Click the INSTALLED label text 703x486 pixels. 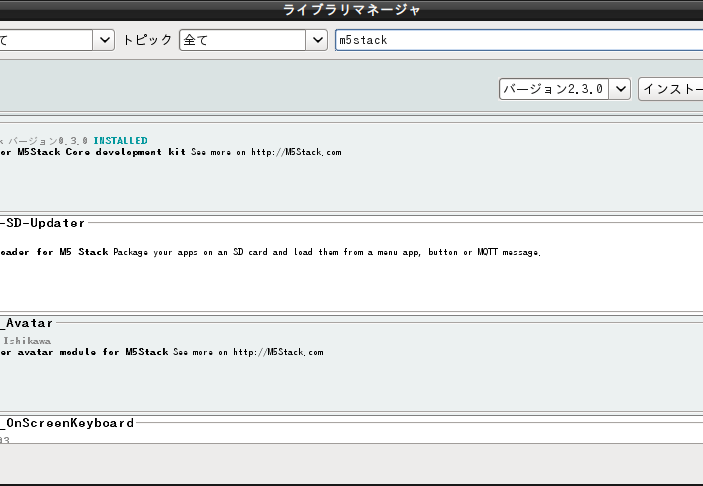click(120, 141)
